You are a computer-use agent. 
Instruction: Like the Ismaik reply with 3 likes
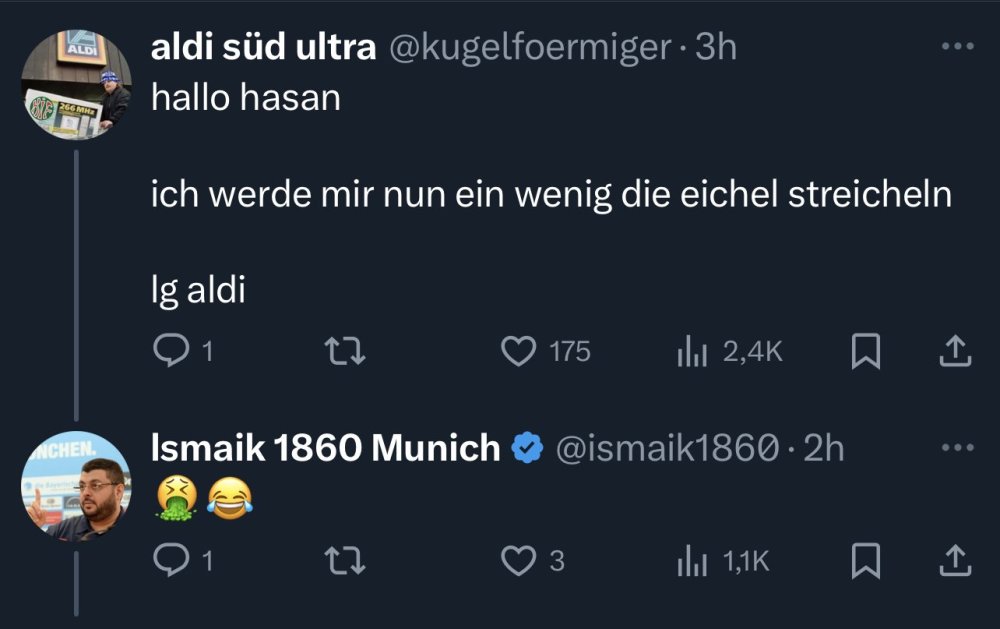(x=518, y=561)
